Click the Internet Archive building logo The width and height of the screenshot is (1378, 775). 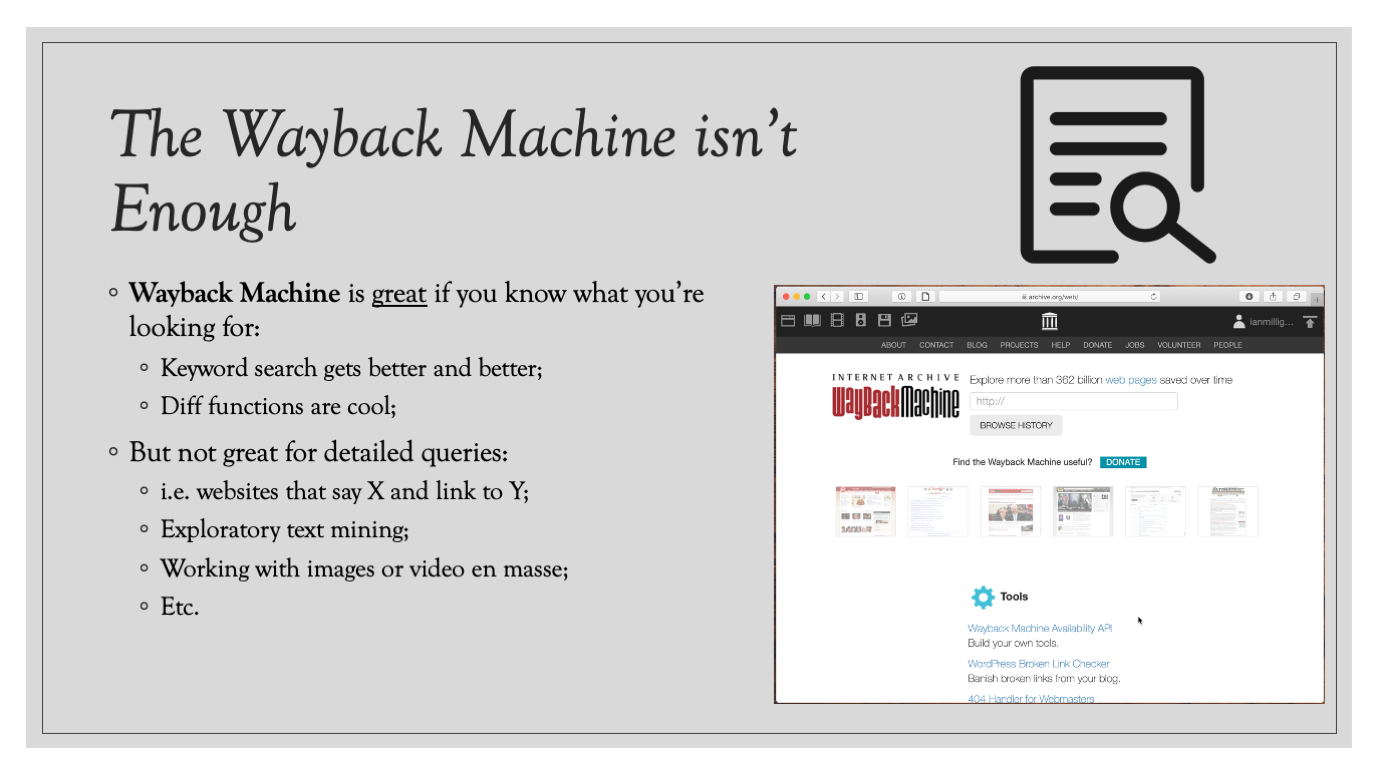1049,321
